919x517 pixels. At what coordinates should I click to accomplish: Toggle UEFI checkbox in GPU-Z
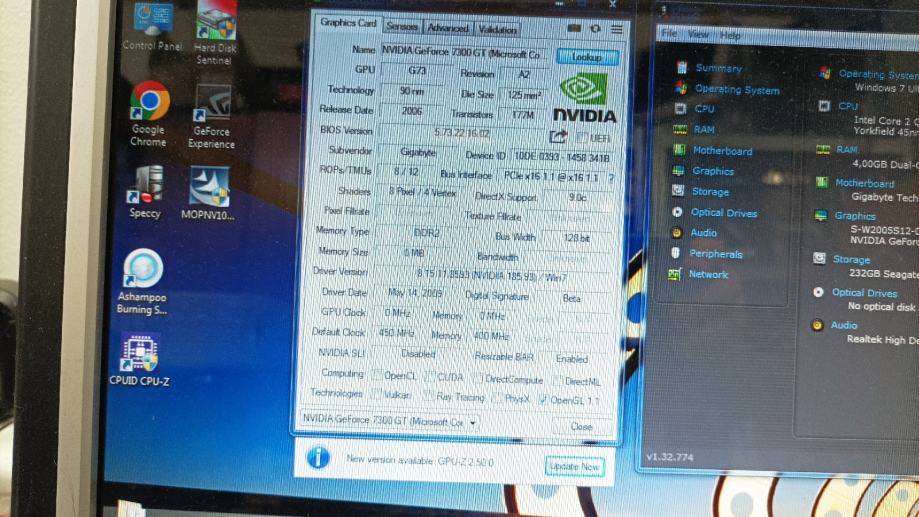tap(582, 138)
